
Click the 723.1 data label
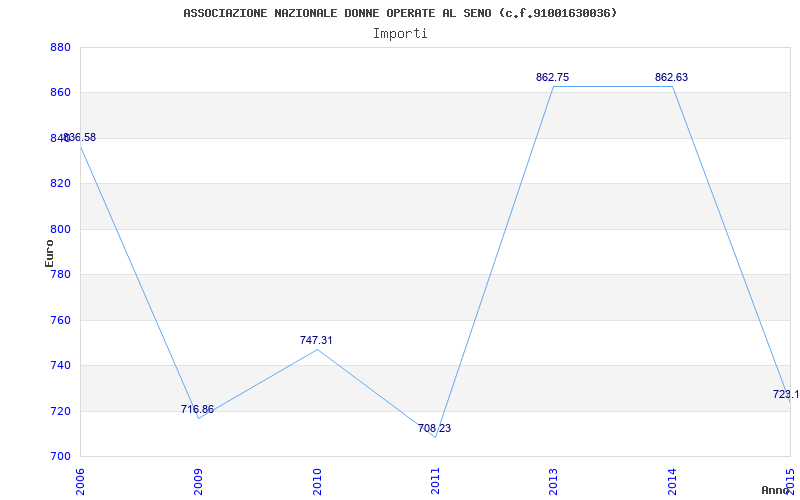tap(786, 394)
